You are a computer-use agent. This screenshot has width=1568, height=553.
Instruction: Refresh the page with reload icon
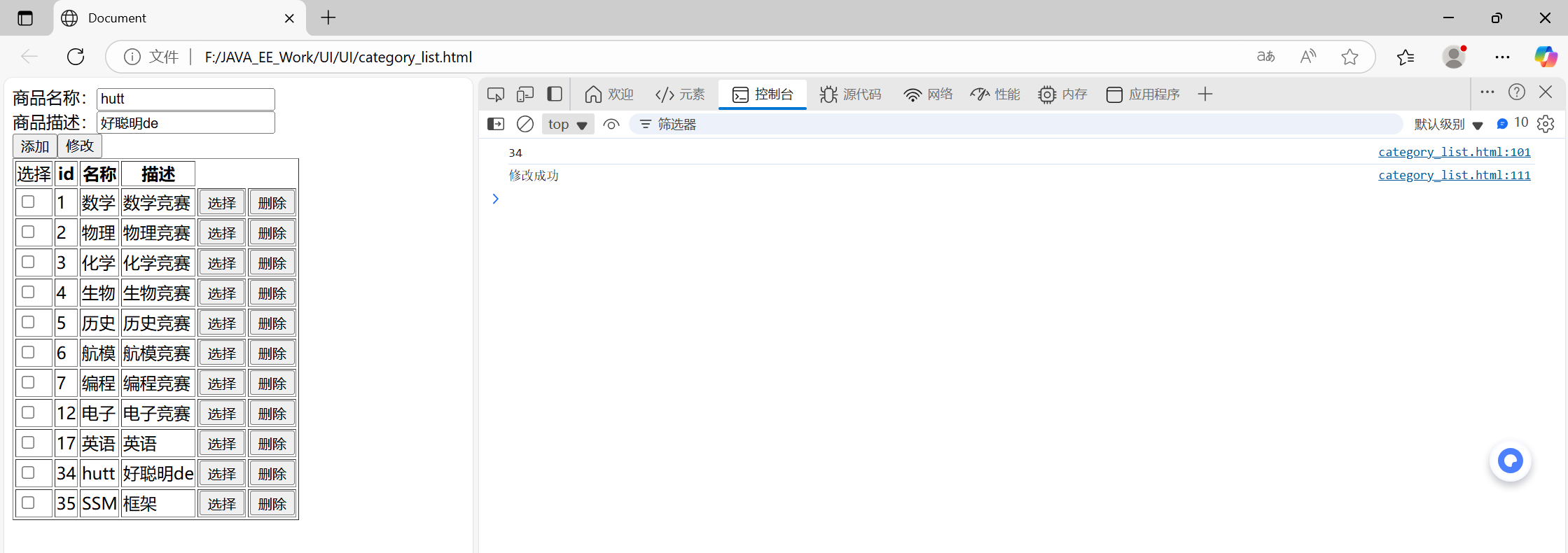coord(76,57)
